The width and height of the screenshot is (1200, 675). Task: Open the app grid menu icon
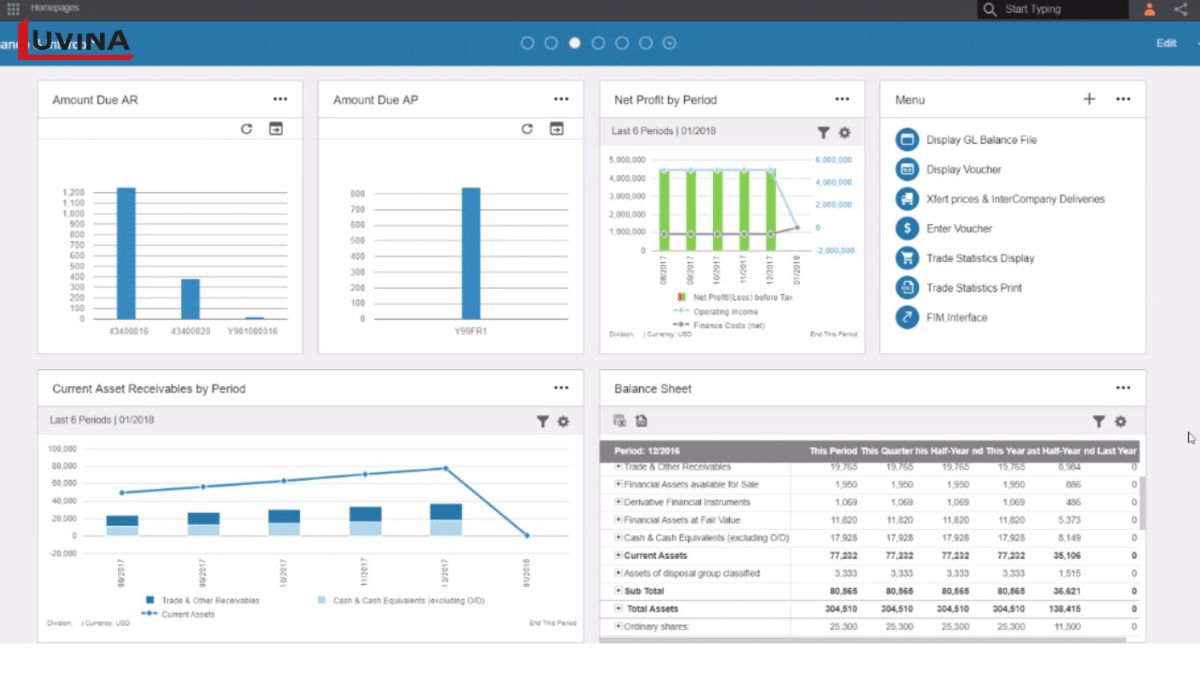13,9
